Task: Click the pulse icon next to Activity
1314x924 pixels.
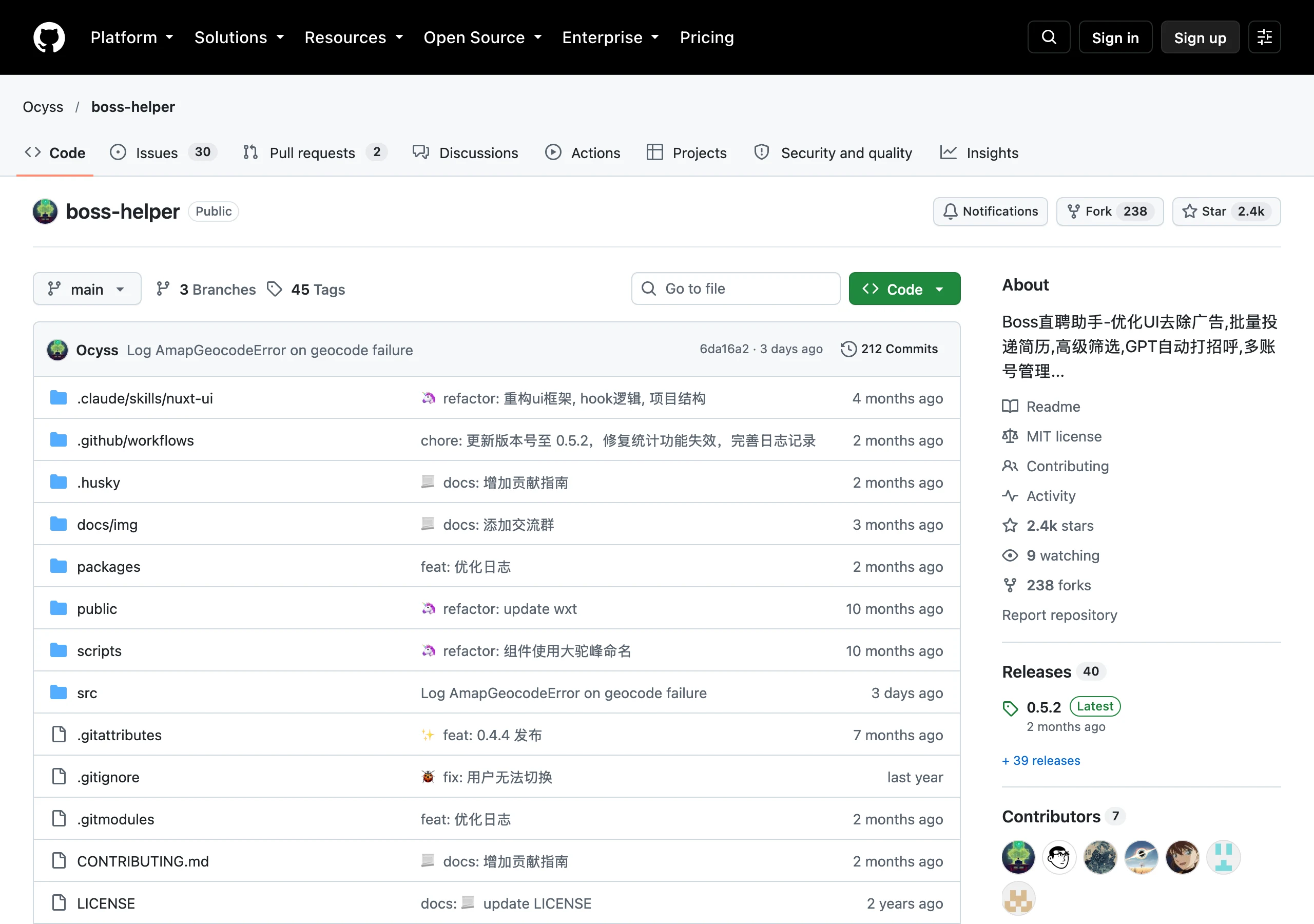Action: 1010,496
